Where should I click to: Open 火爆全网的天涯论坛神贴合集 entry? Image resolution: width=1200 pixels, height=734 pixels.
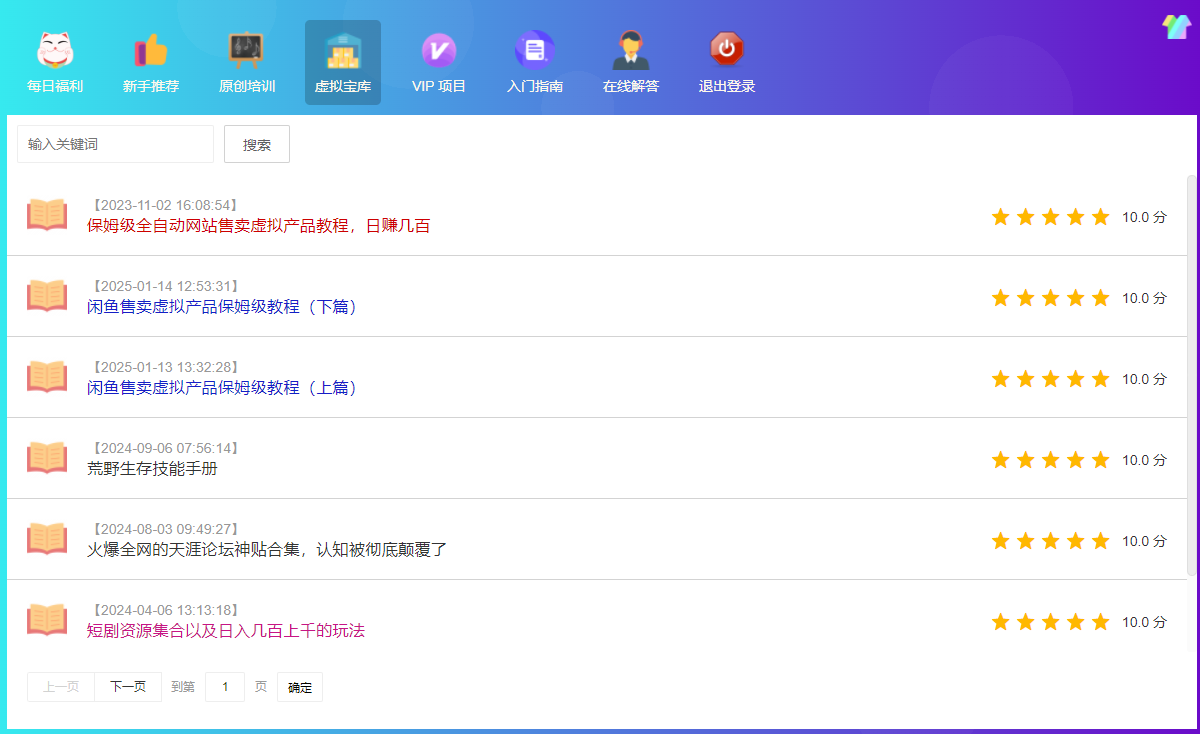[267, 550]
